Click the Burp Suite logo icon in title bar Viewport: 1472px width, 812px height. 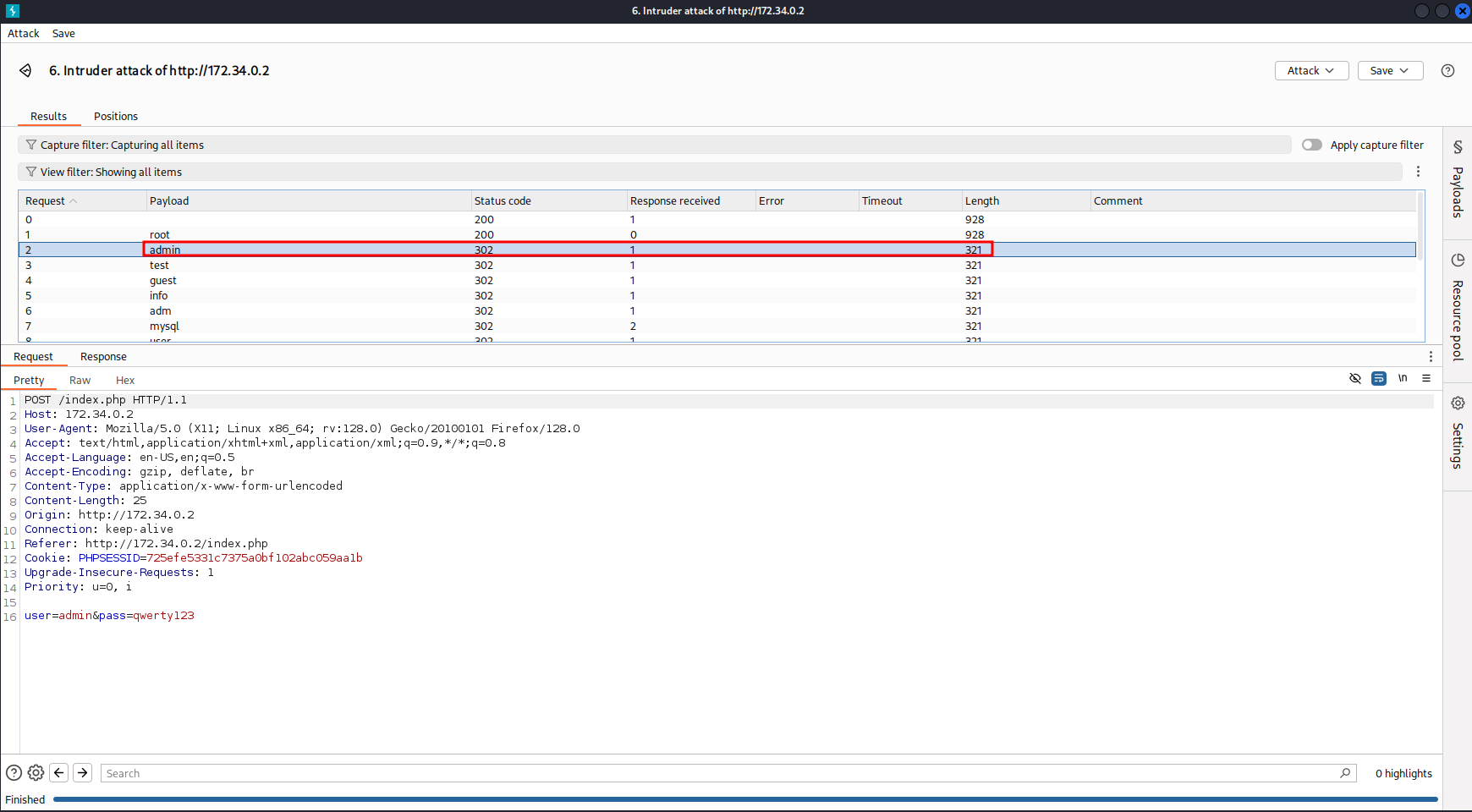(x=12, y=11)
